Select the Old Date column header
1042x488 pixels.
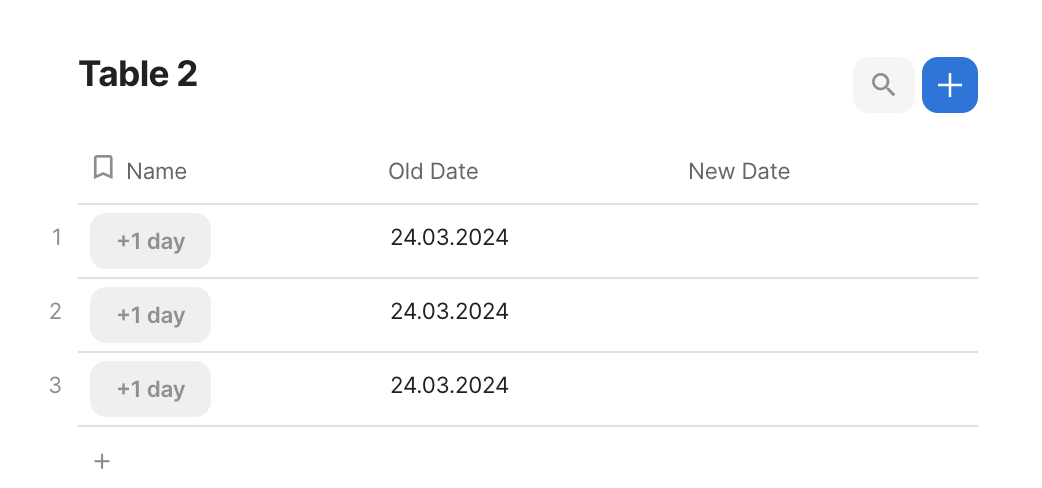(433, 171)
